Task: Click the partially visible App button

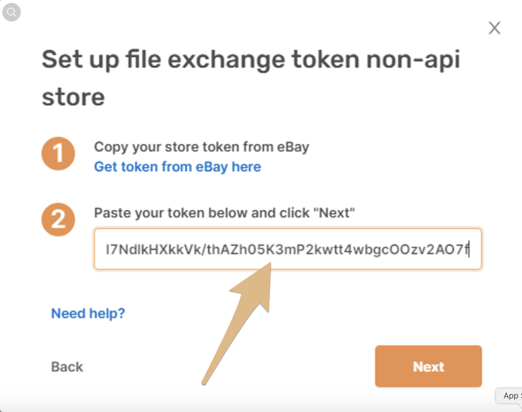Action: tap(509, 396)
